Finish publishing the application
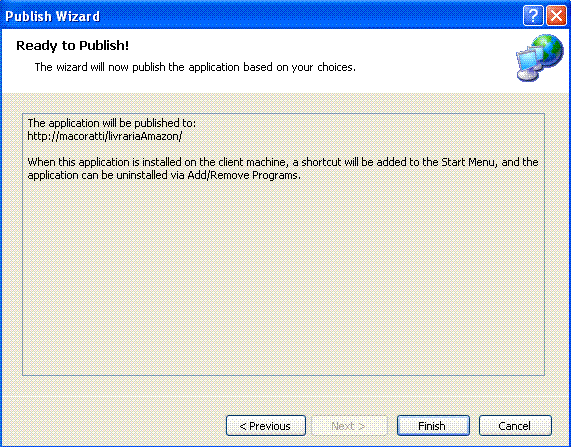Viewport: 571px width, 447px height. [433, 426]
